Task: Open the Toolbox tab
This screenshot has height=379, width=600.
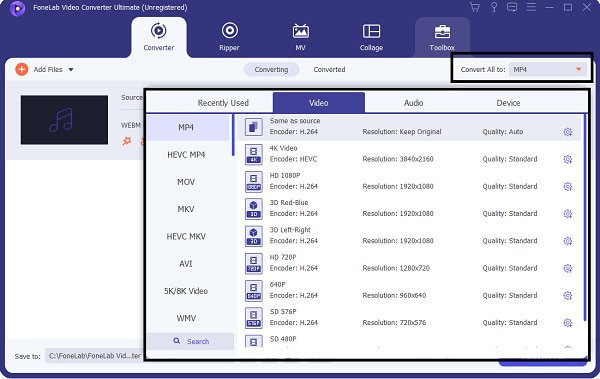Action: pos(442,37)
